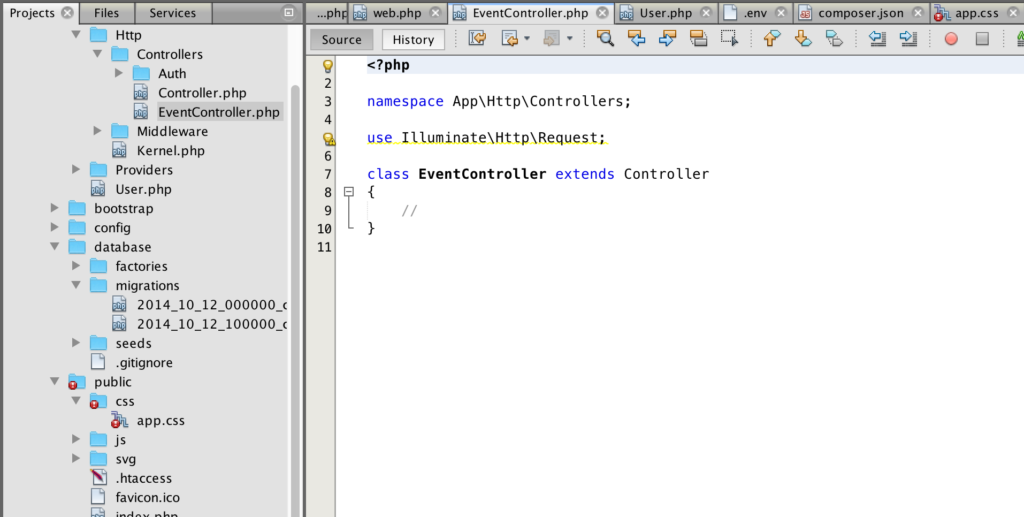This screenshot has width=1024, height=517.
Task: Click the Find Selection magnifier icon
Action: point(605,39)
